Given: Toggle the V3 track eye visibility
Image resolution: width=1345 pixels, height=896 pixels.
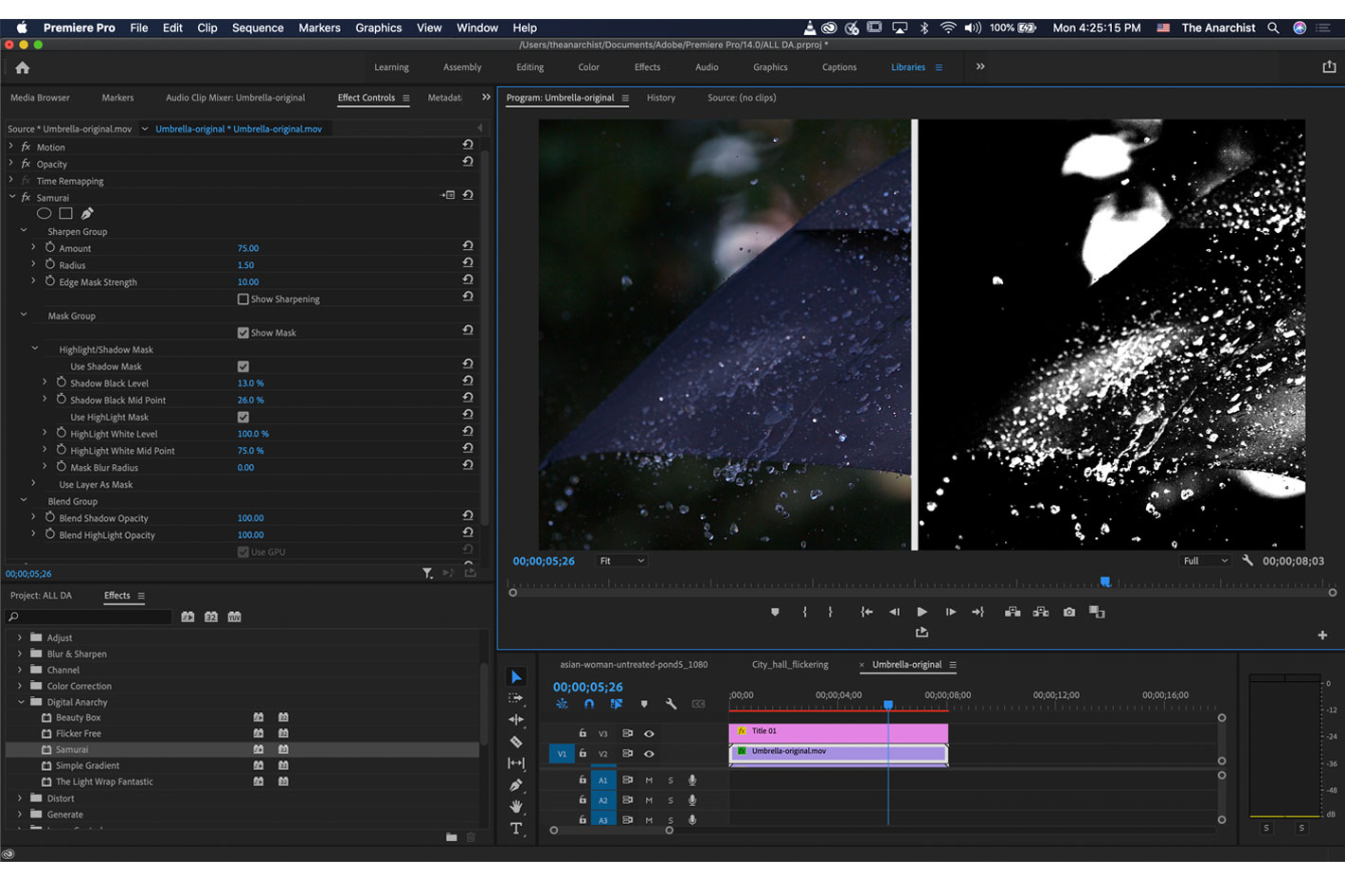Looking at the screenshot, I should pyautogui.click(x=649, y=734).
